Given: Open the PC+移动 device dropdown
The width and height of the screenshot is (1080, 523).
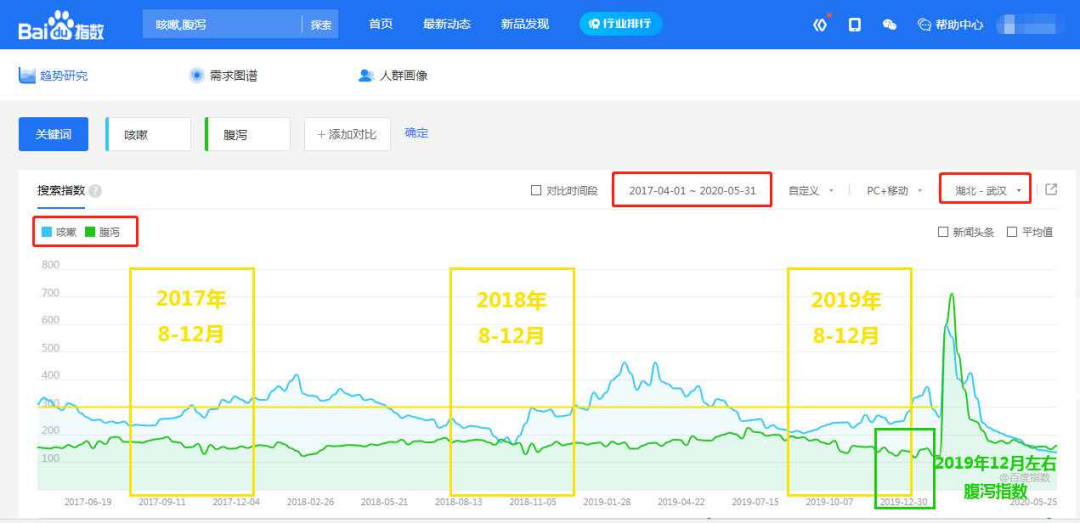Looking at the screenshot, I should pyautogui.click(x=894, y=190).
